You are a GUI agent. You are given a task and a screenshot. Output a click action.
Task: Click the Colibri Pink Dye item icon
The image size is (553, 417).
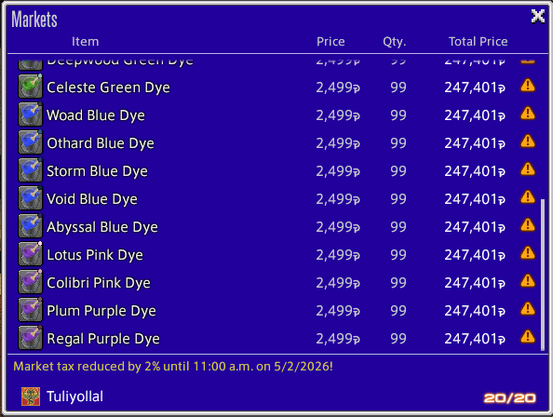coord(30,281)
